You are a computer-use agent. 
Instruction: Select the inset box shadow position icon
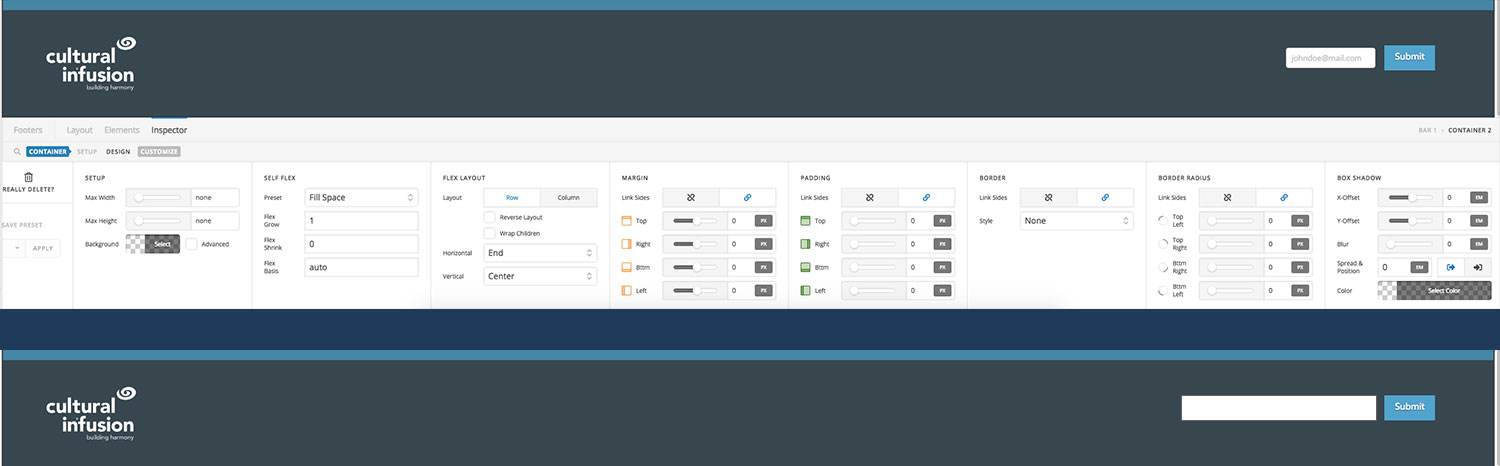(x=1477, y=267)
